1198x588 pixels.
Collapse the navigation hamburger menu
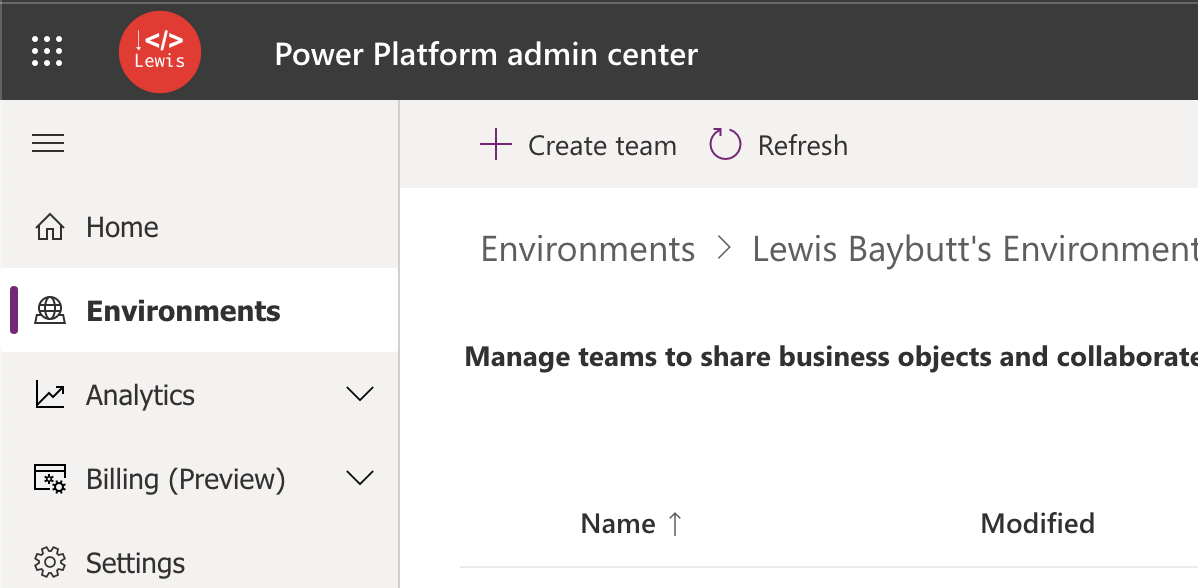48,143
